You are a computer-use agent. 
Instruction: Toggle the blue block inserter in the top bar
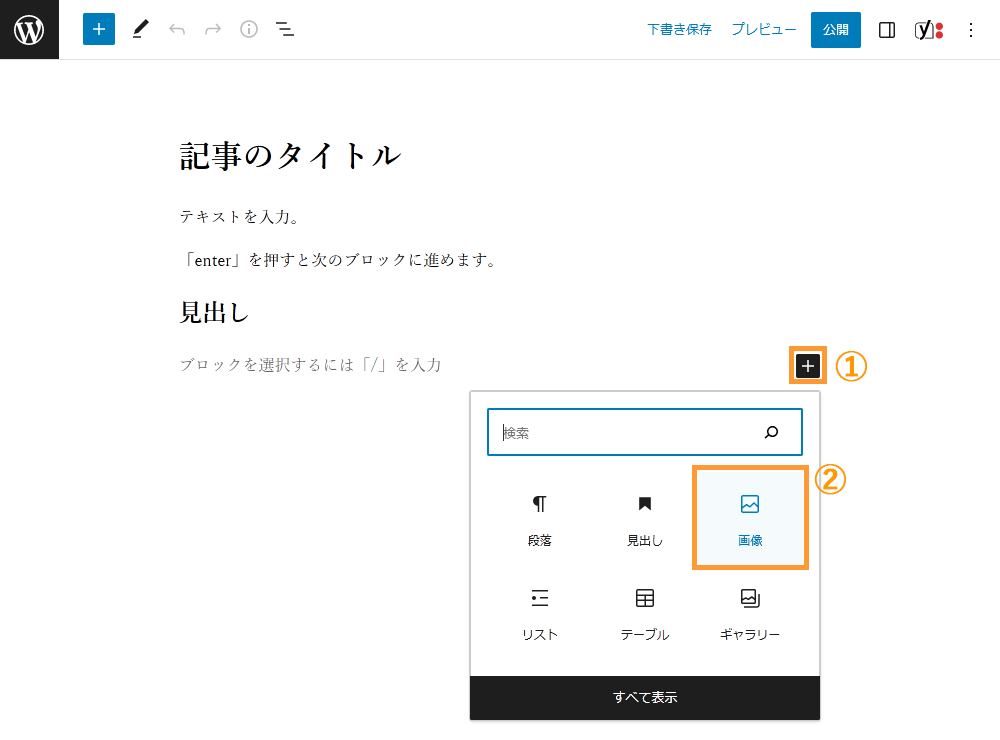(x=98, y=29)
